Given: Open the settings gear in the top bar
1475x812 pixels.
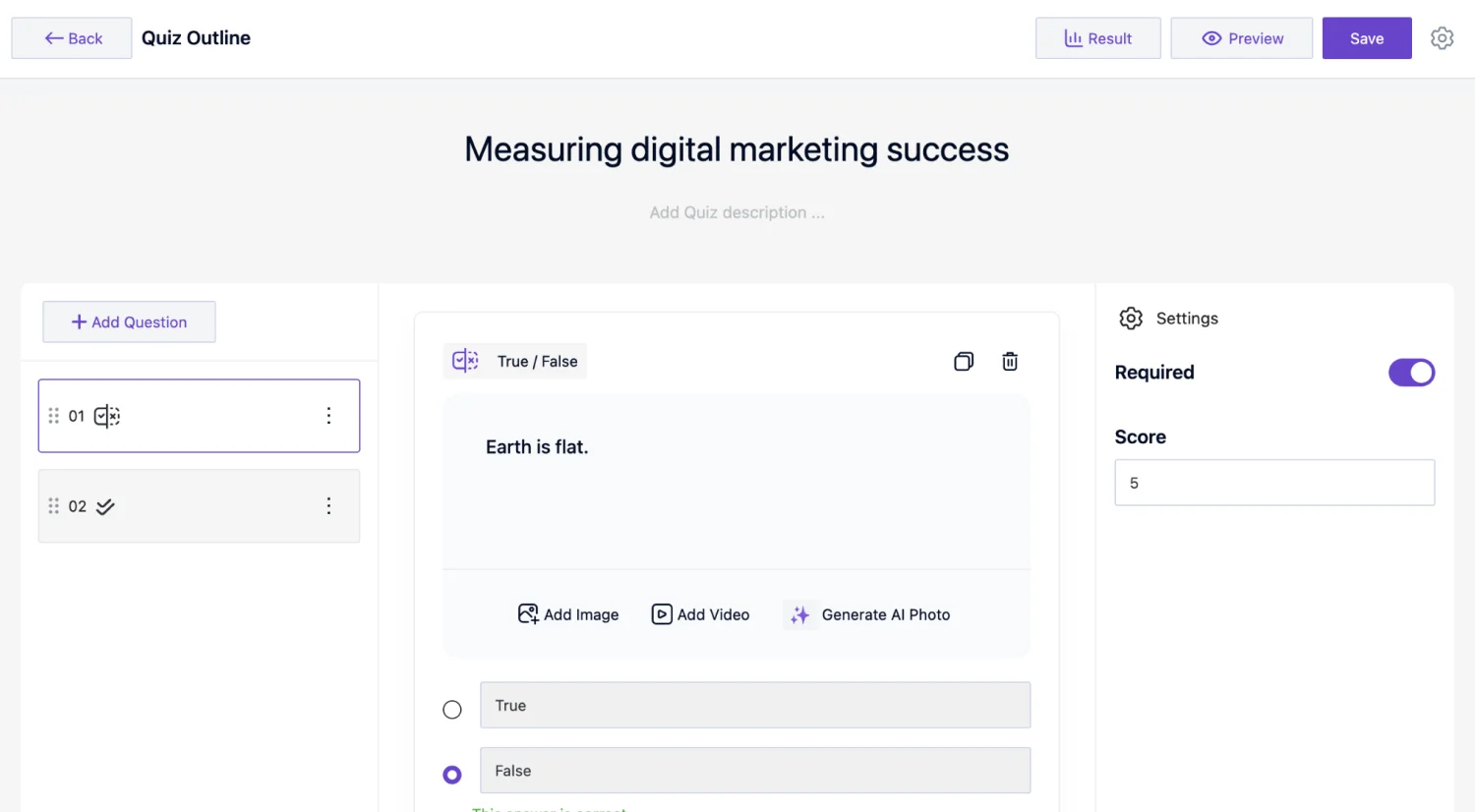Looking at the screenshot, I should point(1442,37).
